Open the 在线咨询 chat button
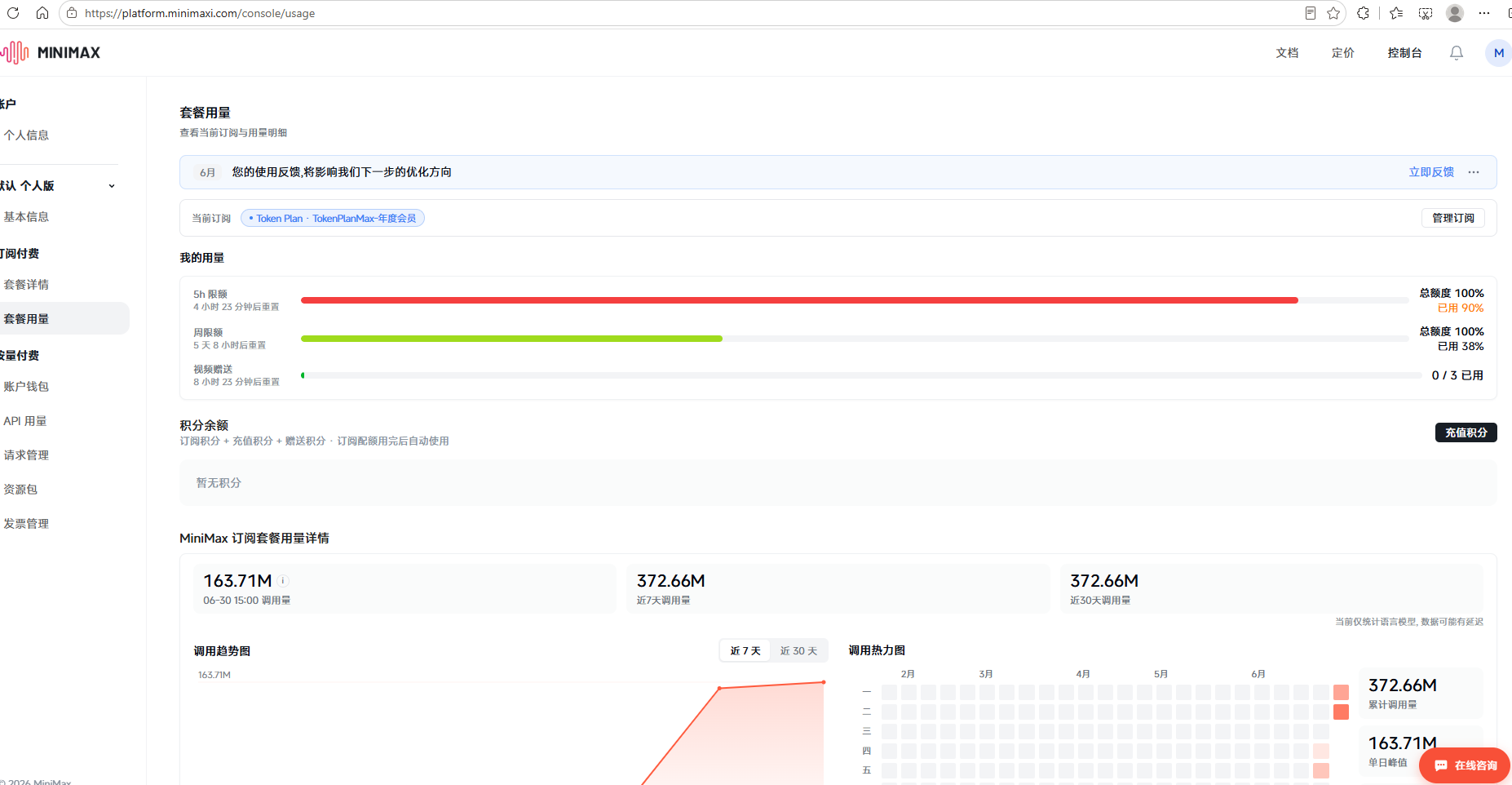The image size is (1512, 785). (x=1465, y=765)
